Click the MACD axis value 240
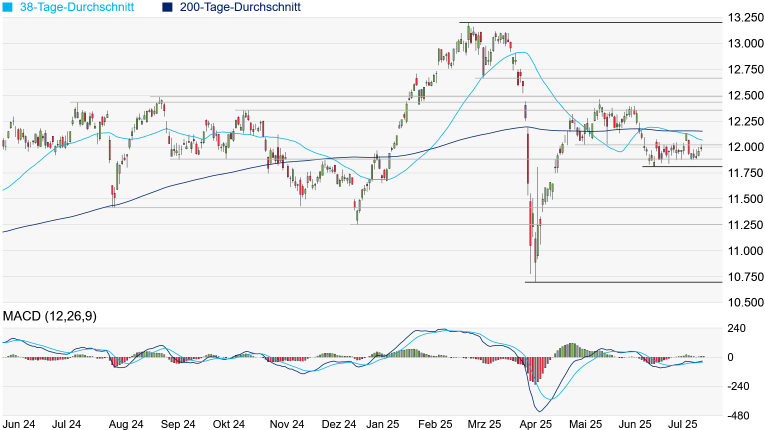765x430 pixels. click(737, 328)
